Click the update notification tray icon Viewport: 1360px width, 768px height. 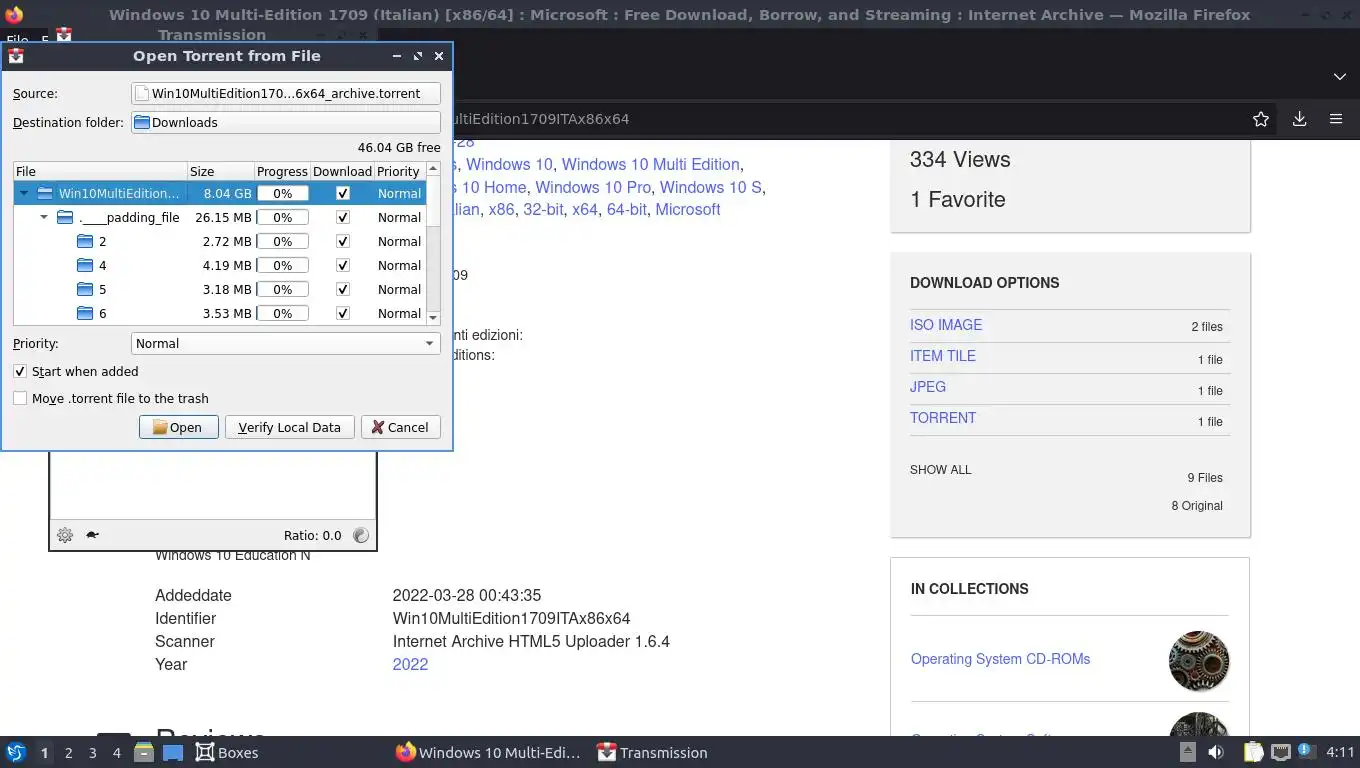1305,751
